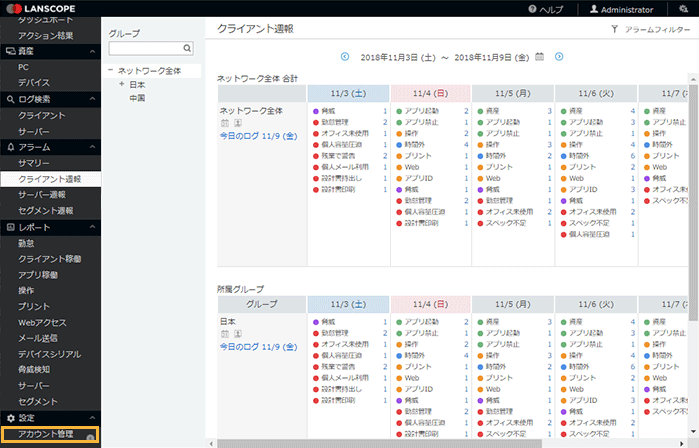699x448 pixels.
Task: Expand the 日本 group tree node
Action: tap(121, 84)
